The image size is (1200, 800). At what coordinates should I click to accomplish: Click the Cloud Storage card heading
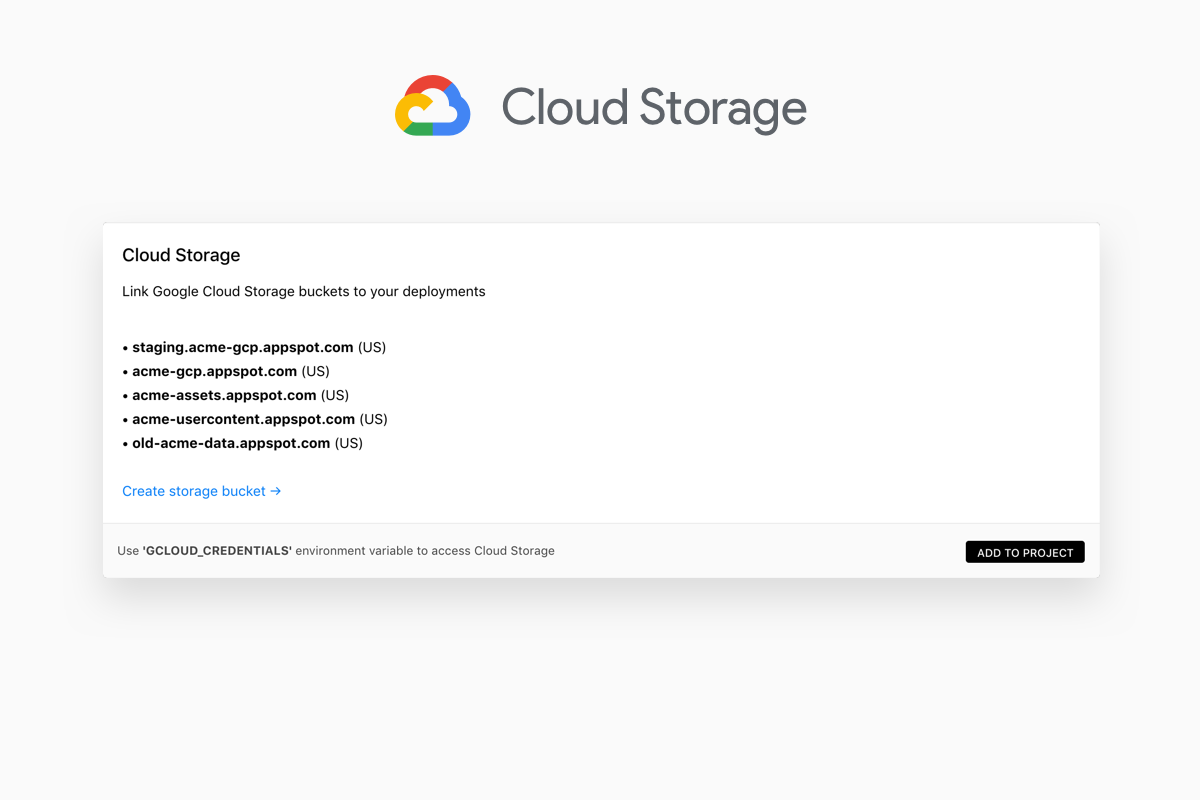point(181,255)
